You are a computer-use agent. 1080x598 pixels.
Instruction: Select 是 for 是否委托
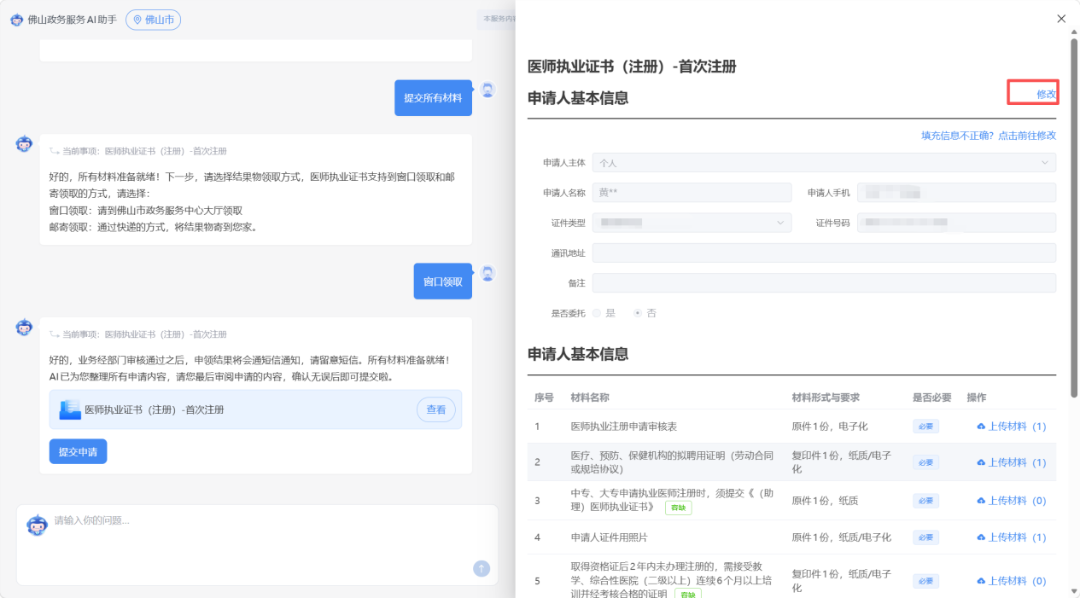(596, 313)
